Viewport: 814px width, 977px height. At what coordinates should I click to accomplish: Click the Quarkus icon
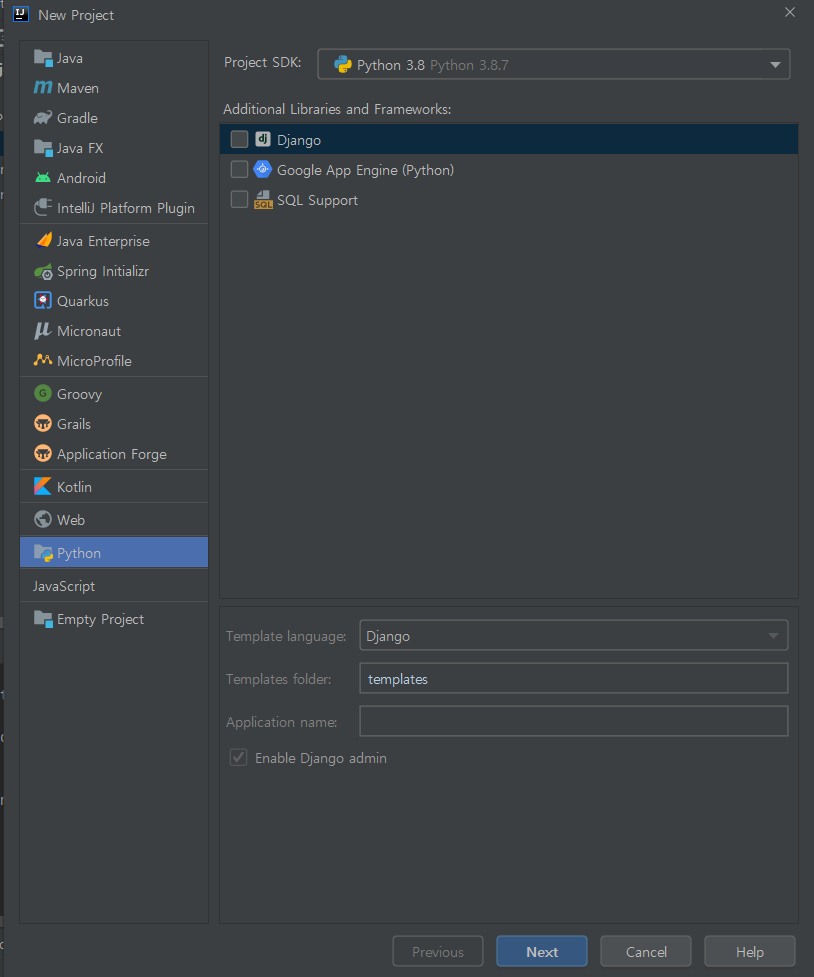[x=43, y=301]
